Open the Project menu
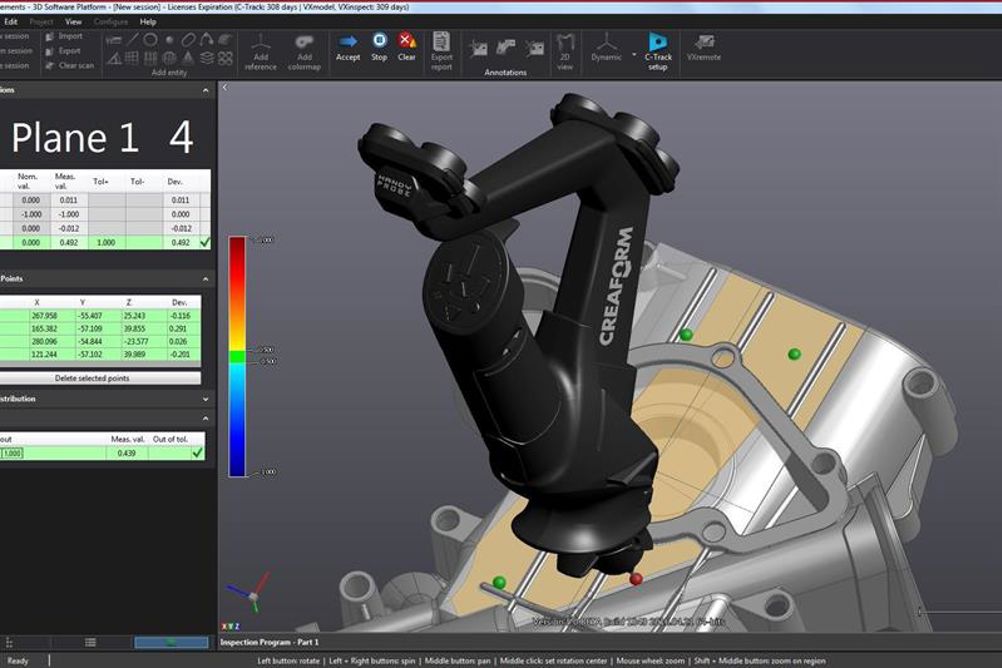This screenshot has height=668, width=1002. (41, 21)
